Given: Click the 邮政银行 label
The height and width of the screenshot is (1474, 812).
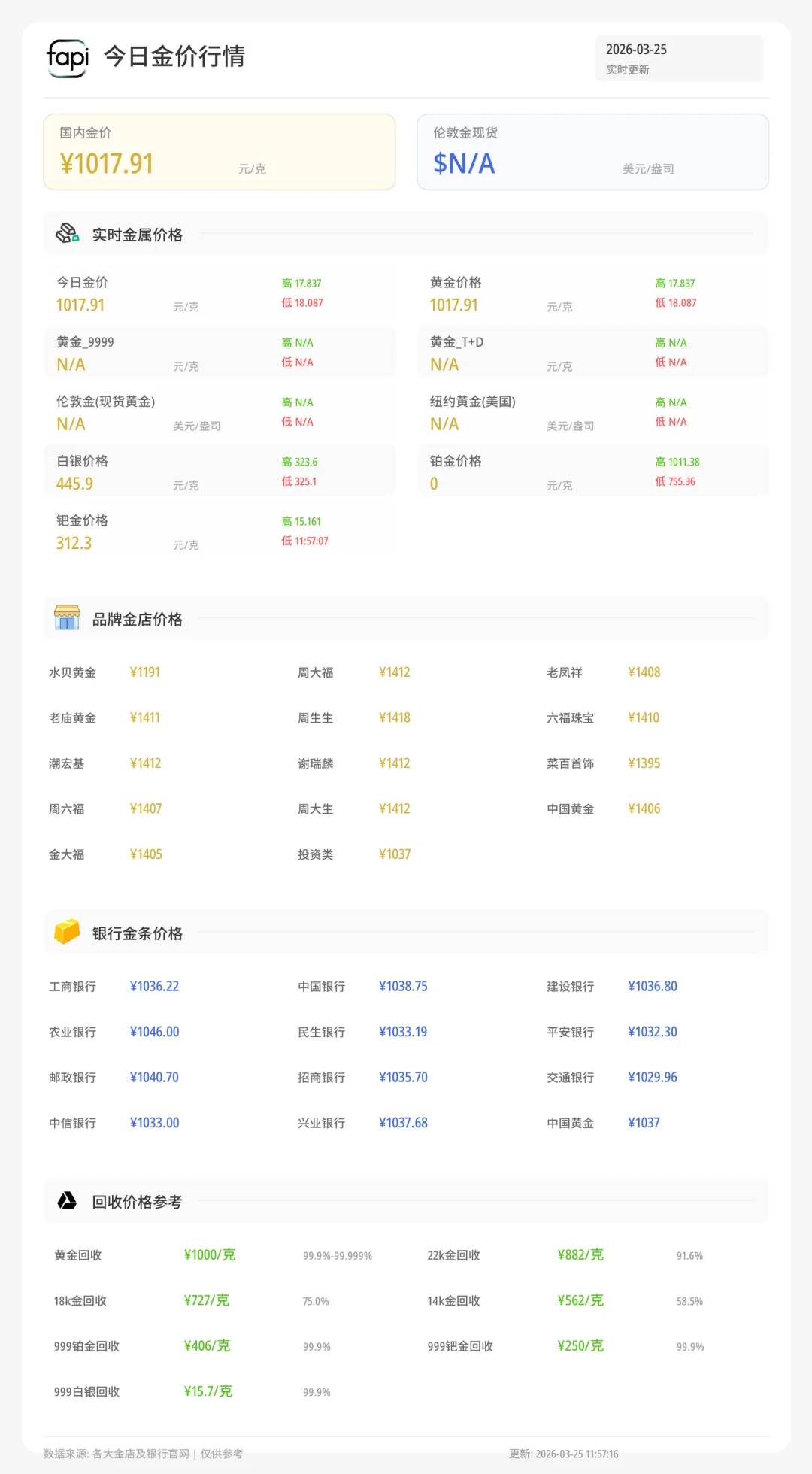Looking at the screenshot, I should [73, 1078].
